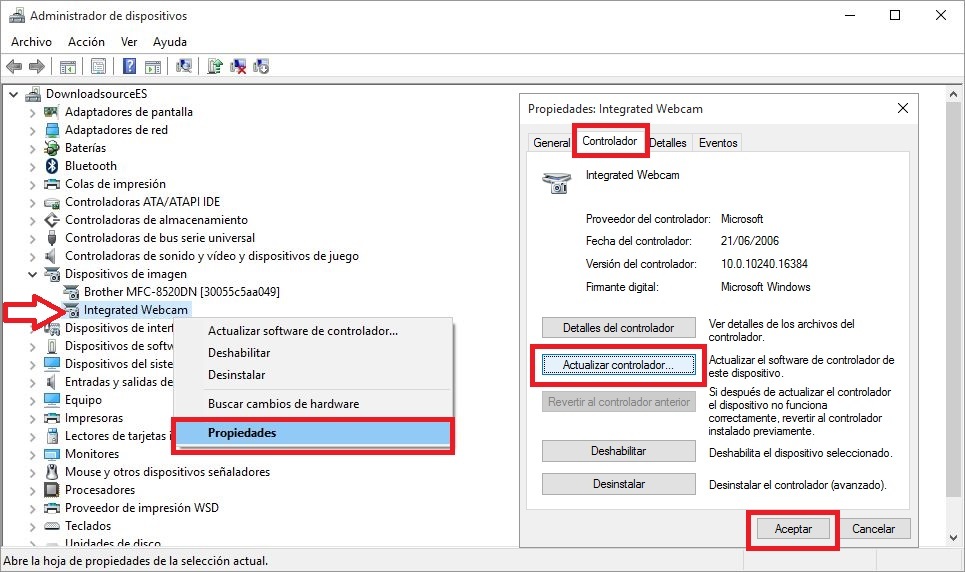
Task: Switch to the Controlador tab
Action: point(609,141)
